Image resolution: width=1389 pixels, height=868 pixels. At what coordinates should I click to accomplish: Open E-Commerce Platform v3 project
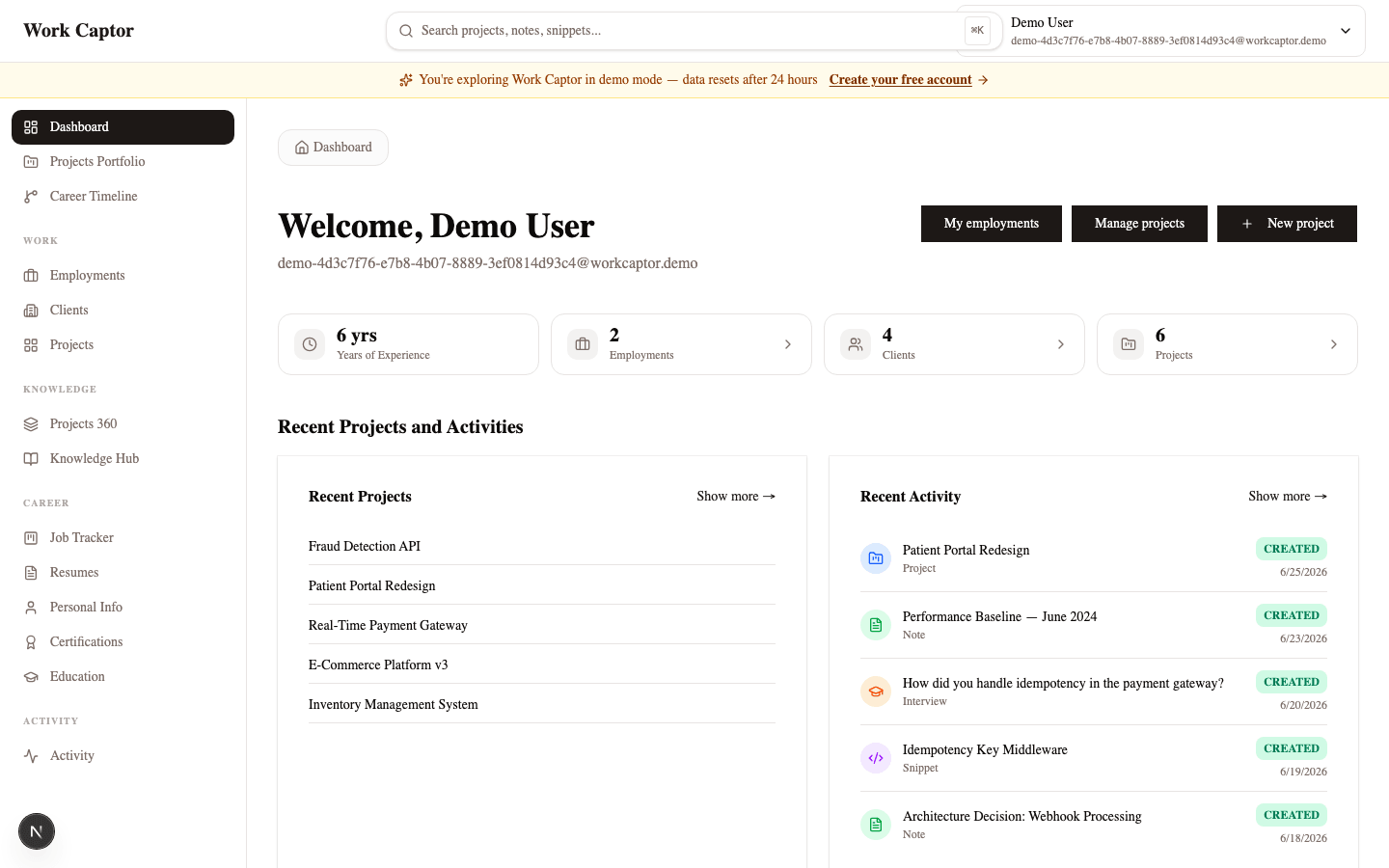pos(378,665)
